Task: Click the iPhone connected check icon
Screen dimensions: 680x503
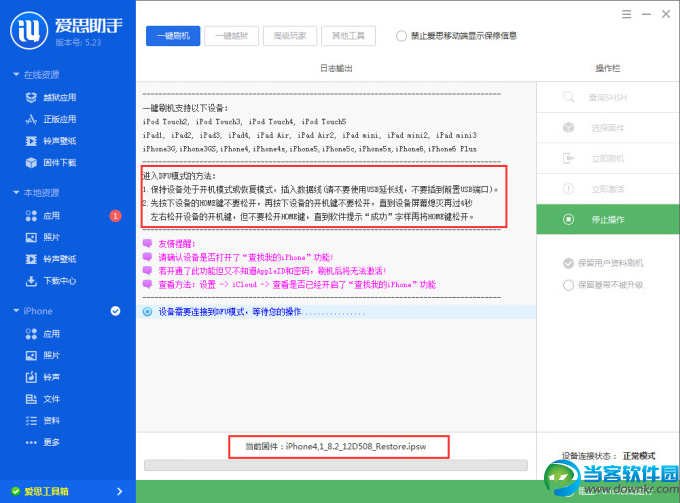Action: pyautogui.click(x=115, y=311)
